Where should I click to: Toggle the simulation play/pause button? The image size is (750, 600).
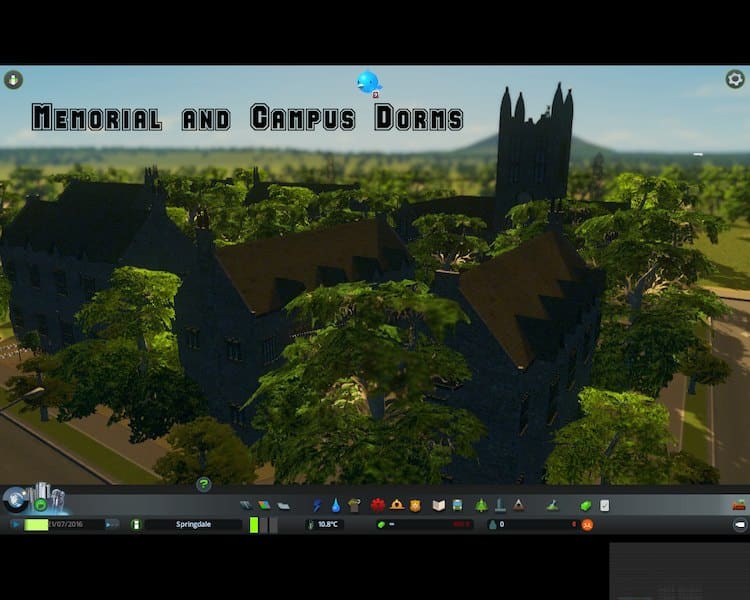coord(16,524)
